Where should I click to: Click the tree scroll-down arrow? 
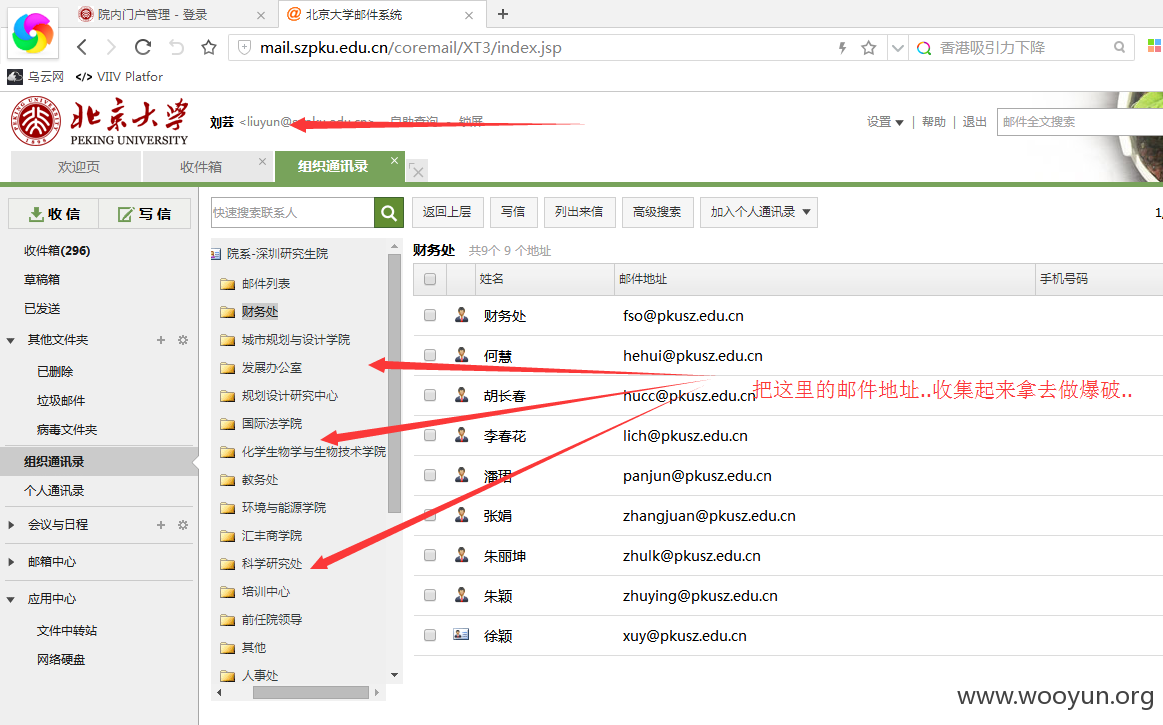[394, 675]
